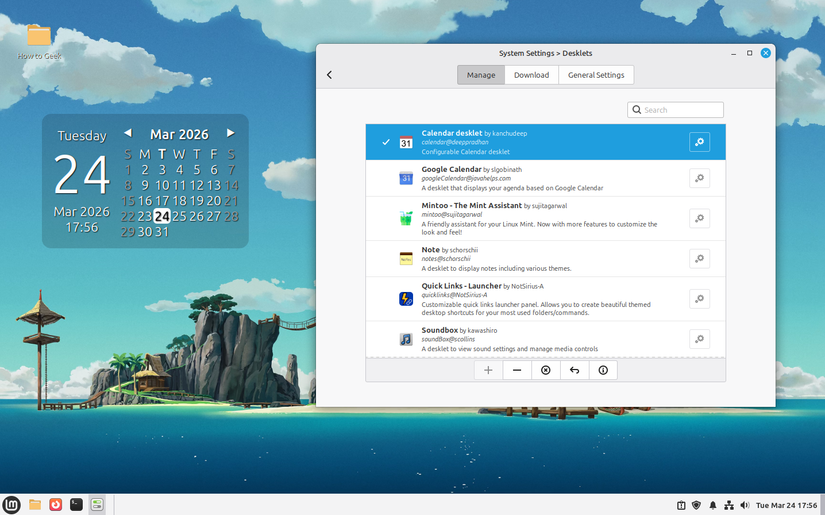Open settings gear for Quick Links Launcher

click(699, 299)
